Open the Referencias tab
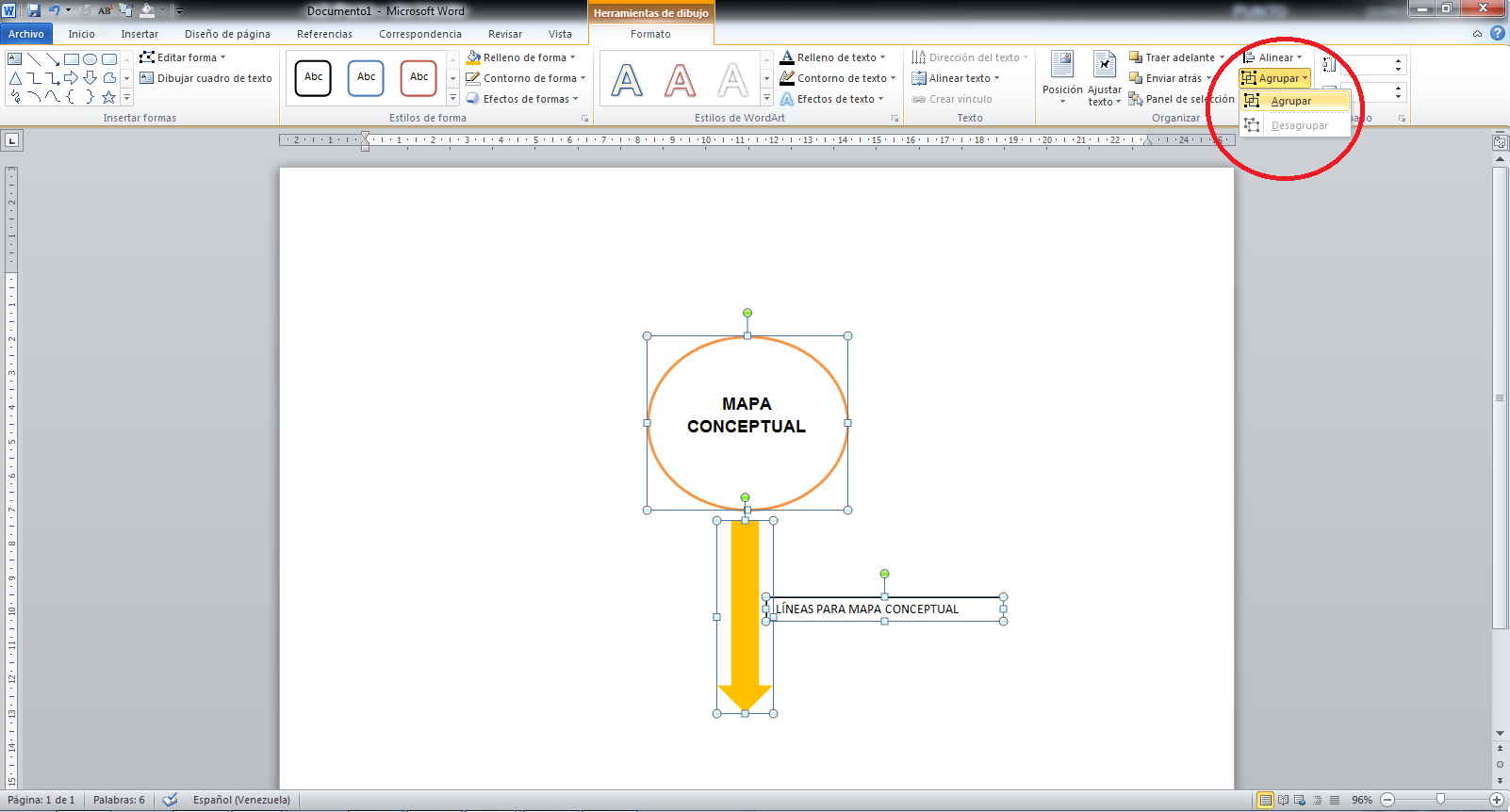The width and height of the screenshot is (1510, 812). (x=324, y=34)
